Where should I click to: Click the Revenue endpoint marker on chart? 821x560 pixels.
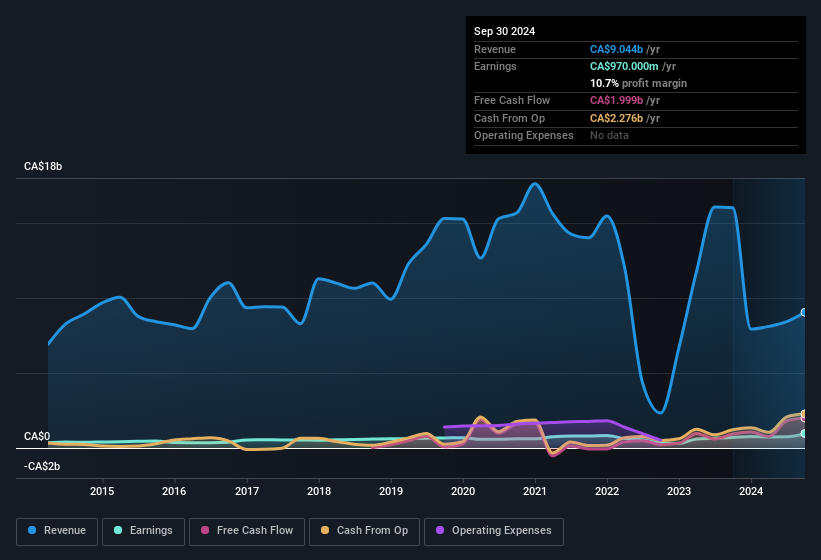pos(803,313)
